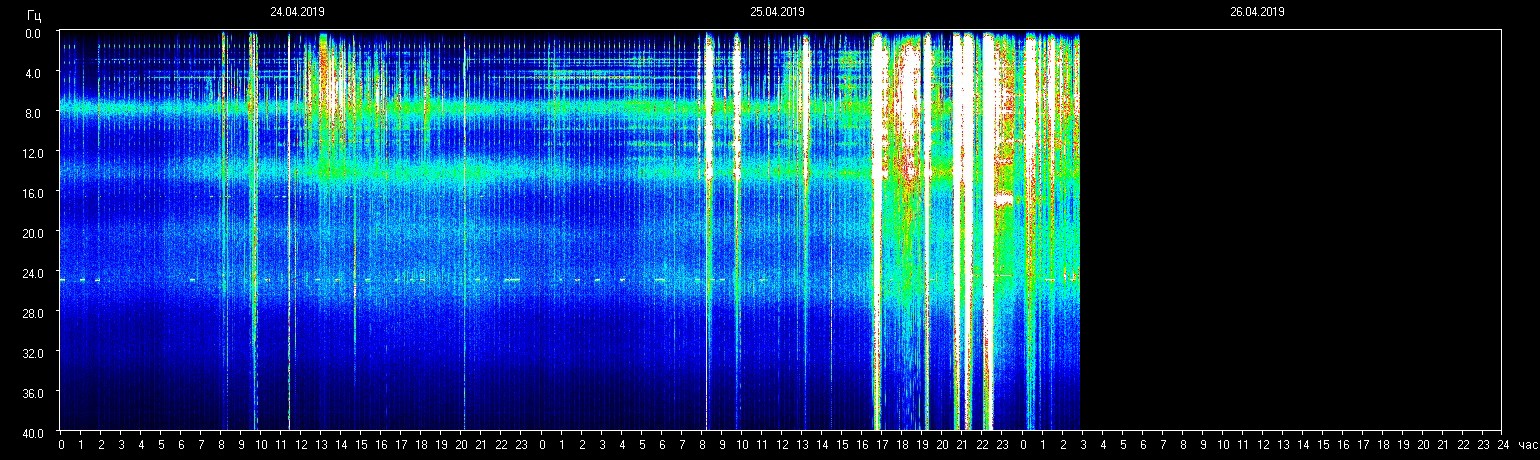Pick the 8.0 frequency axis label
1540x460 pixels.
tap(32, 113)
